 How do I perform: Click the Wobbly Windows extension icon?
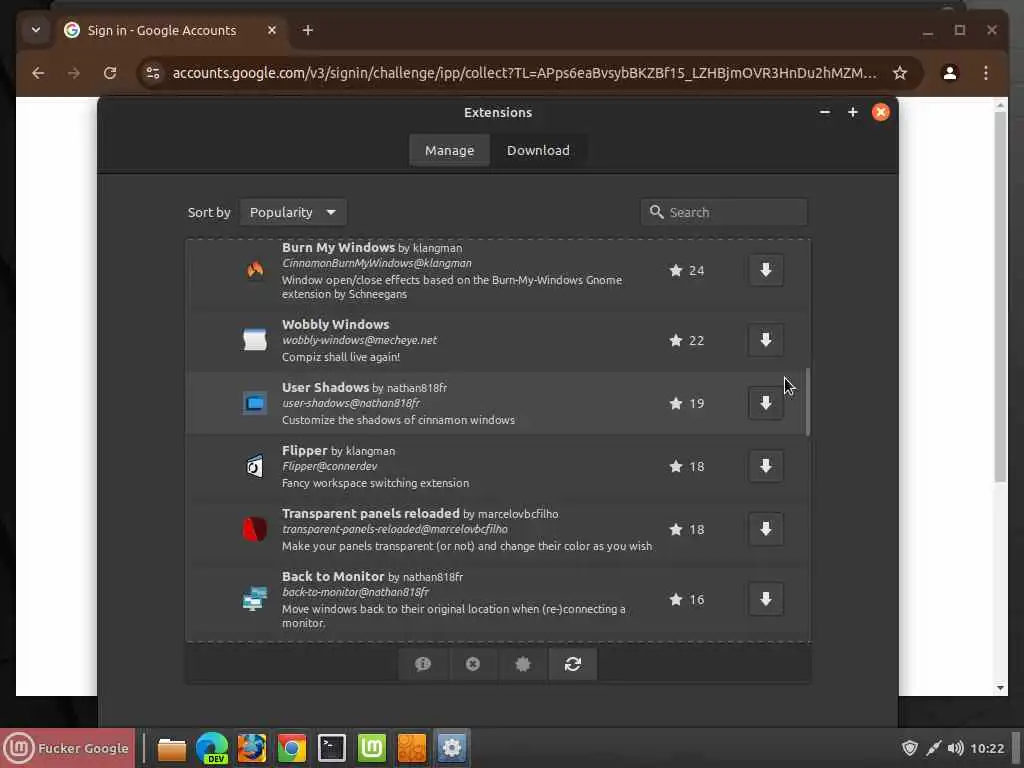255,340
